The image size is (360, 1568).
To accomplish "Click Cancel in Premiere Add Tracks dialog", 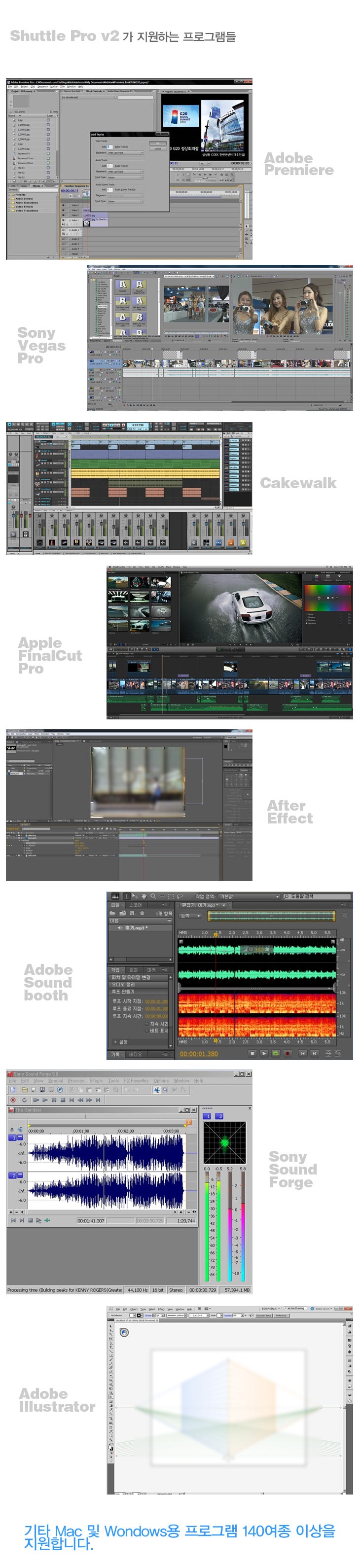I will click(x=158, y=149).
